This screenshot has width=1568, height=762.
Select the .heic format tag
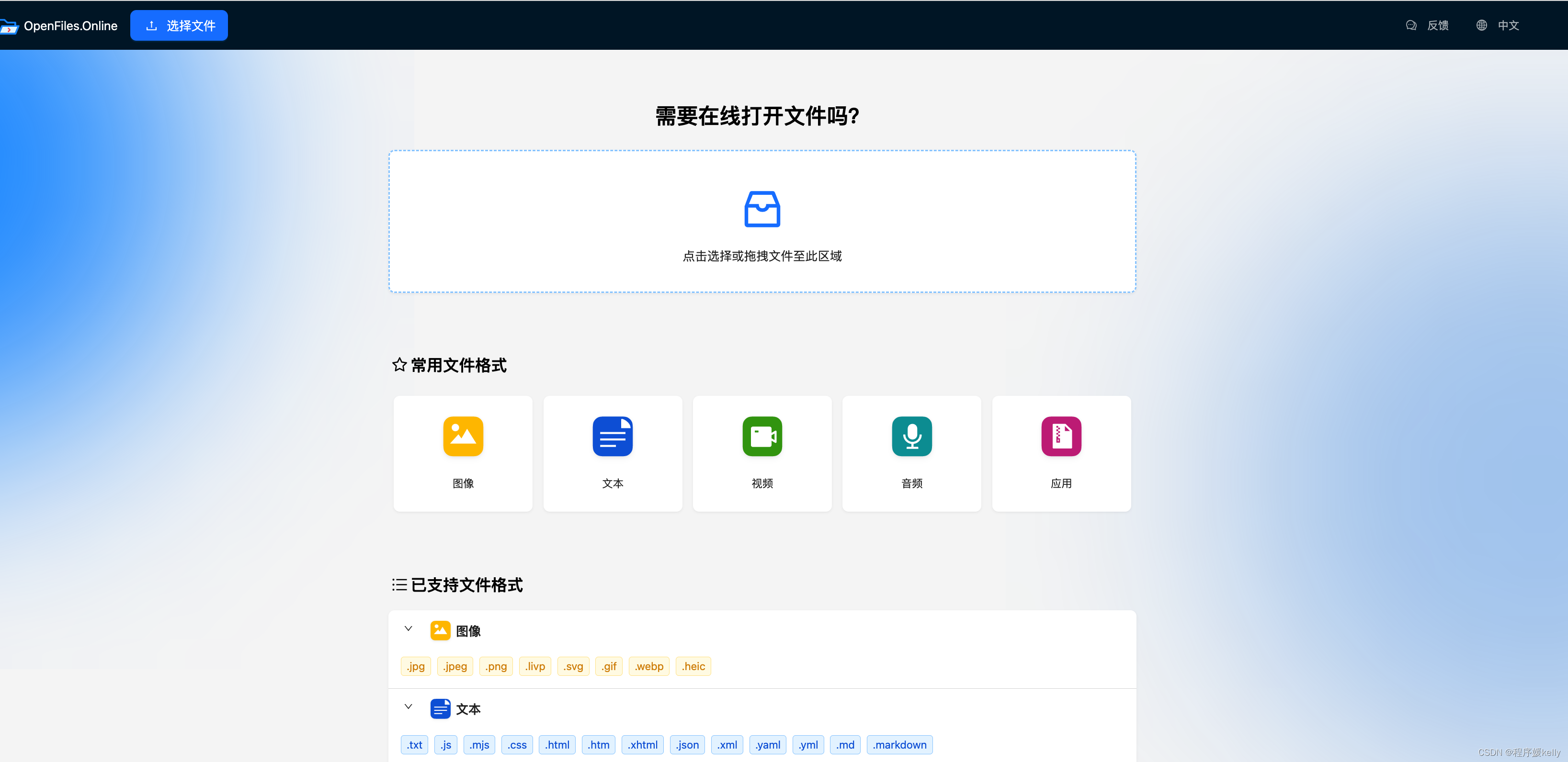click(693, 667)
